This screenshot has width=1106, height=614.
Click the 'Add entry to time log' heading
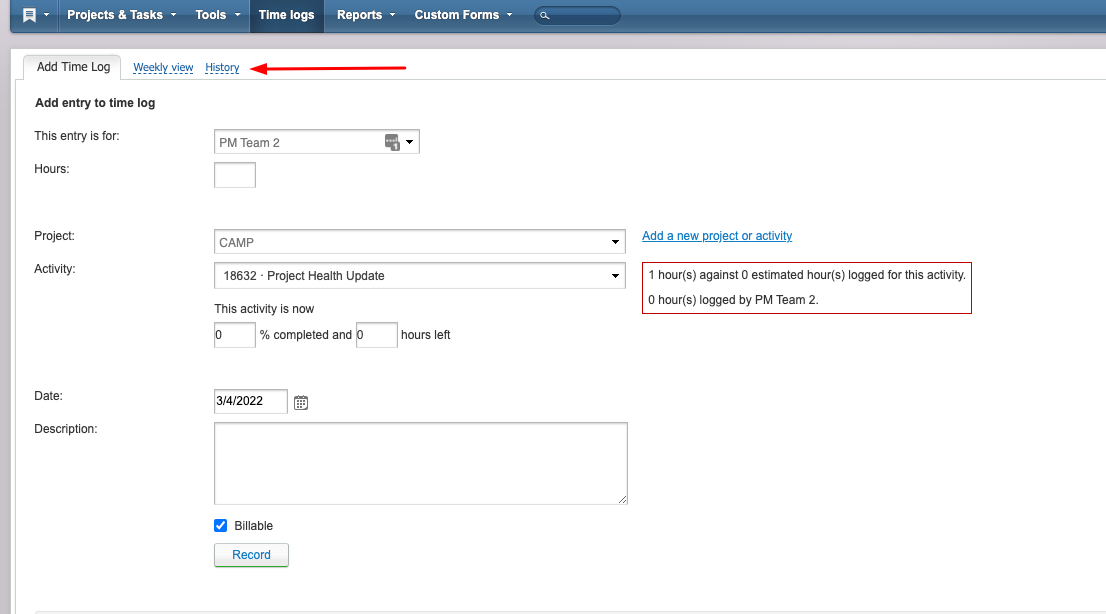95,103
